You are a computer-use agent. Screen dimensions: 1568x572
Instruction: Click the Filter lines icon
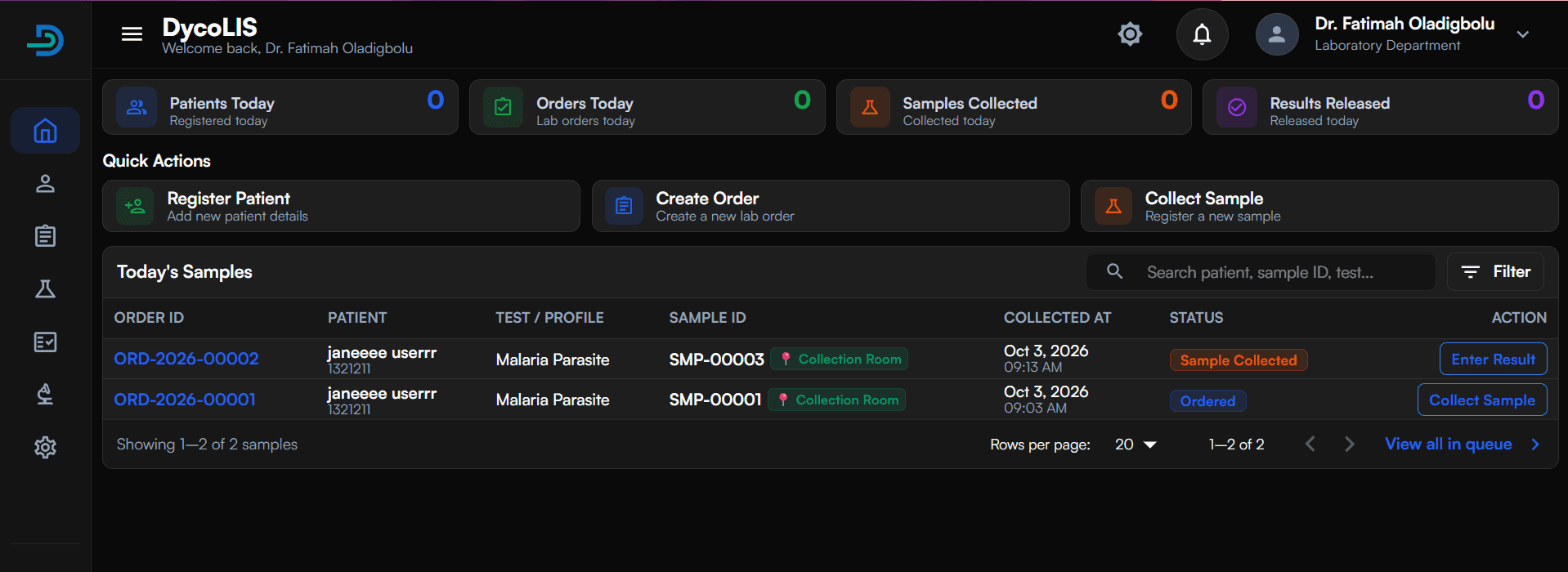pos(1470,272)
